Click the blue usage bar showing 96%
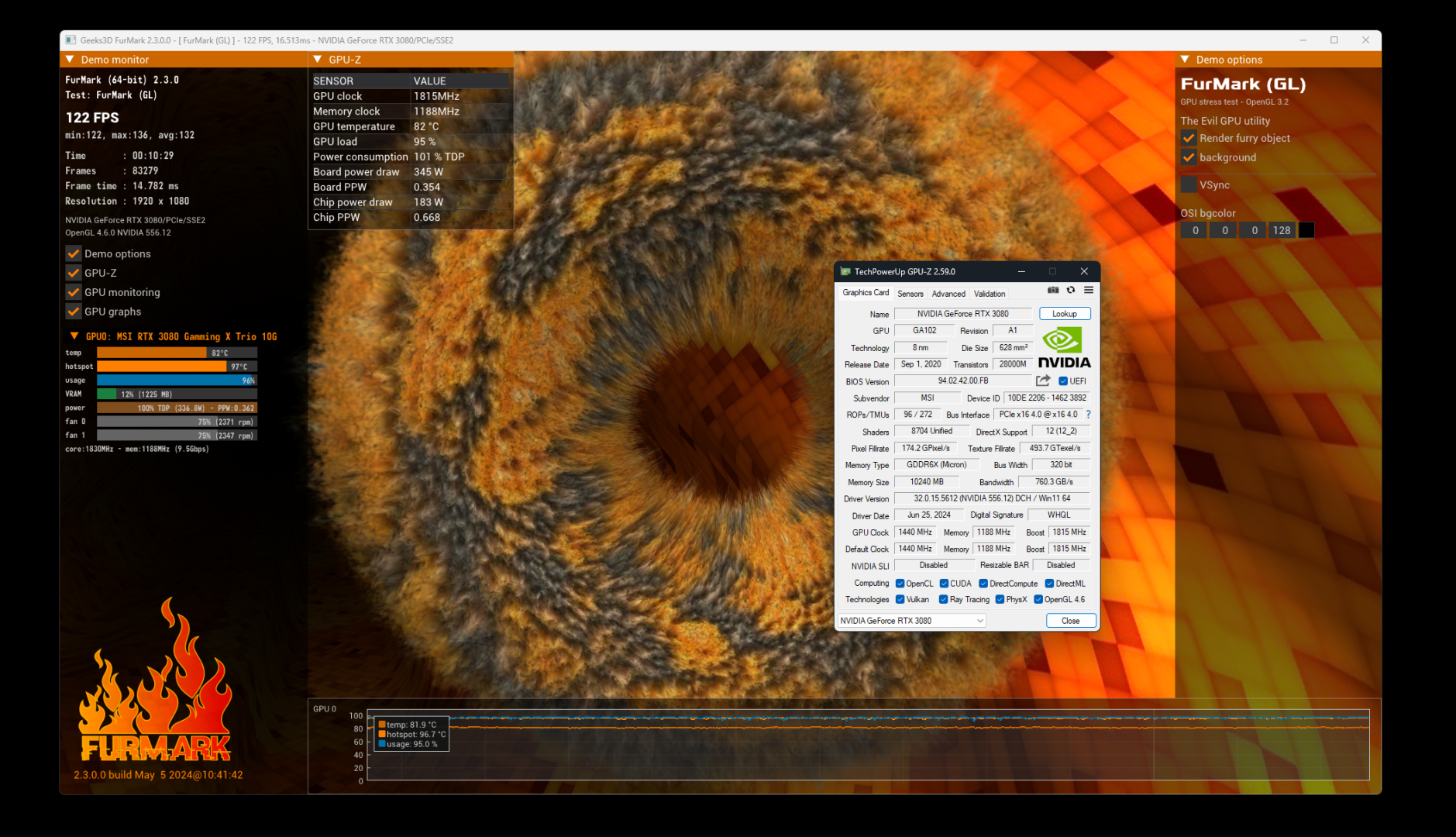This screenshot has width=1456, height=837. point(177,381)
